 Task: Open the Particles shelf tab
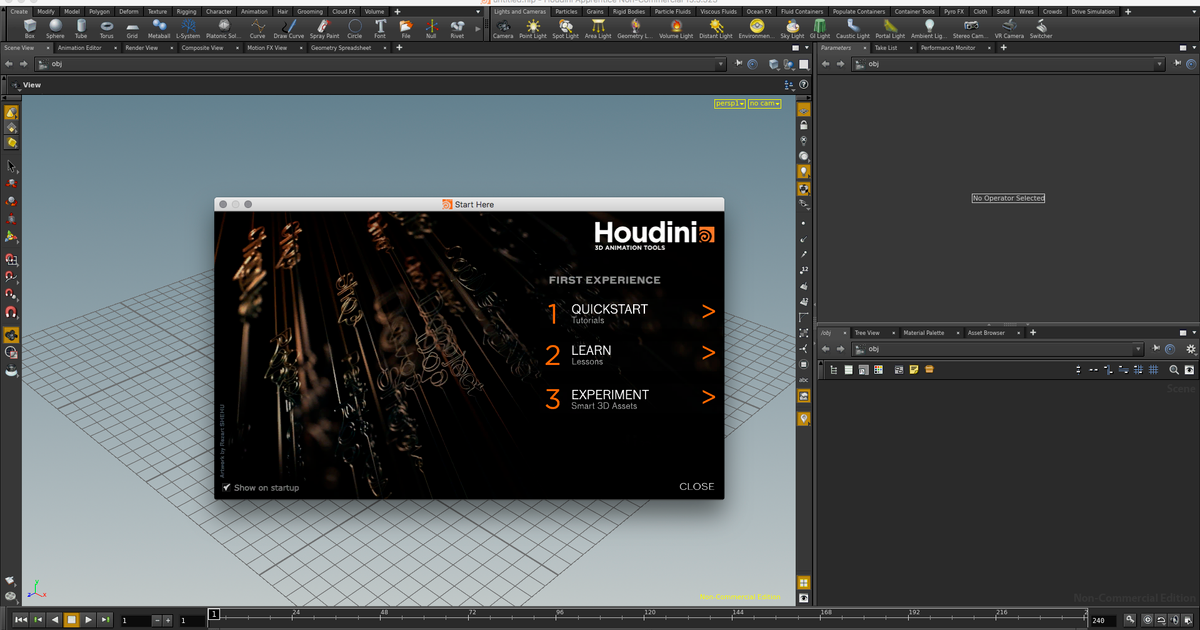pyautogui.click(x=566, y=11)
